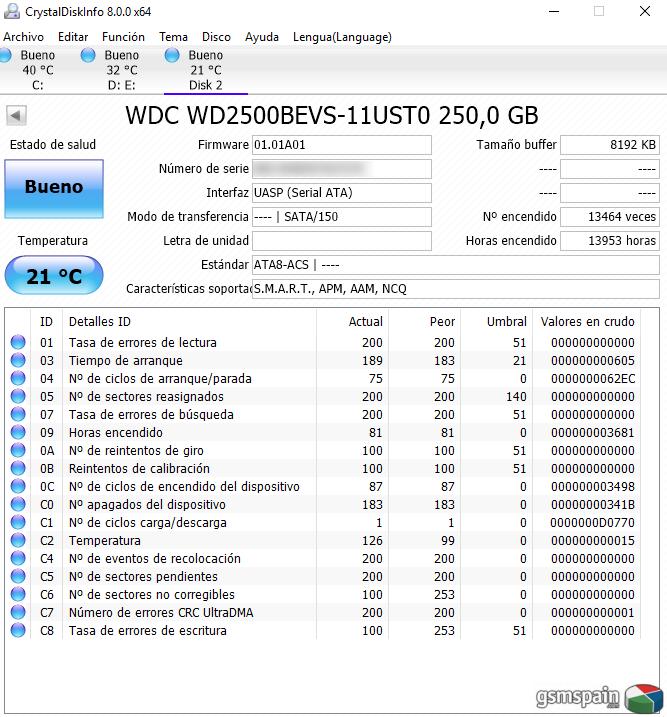Switch to the Disk 2 tab

coord(206,70)
